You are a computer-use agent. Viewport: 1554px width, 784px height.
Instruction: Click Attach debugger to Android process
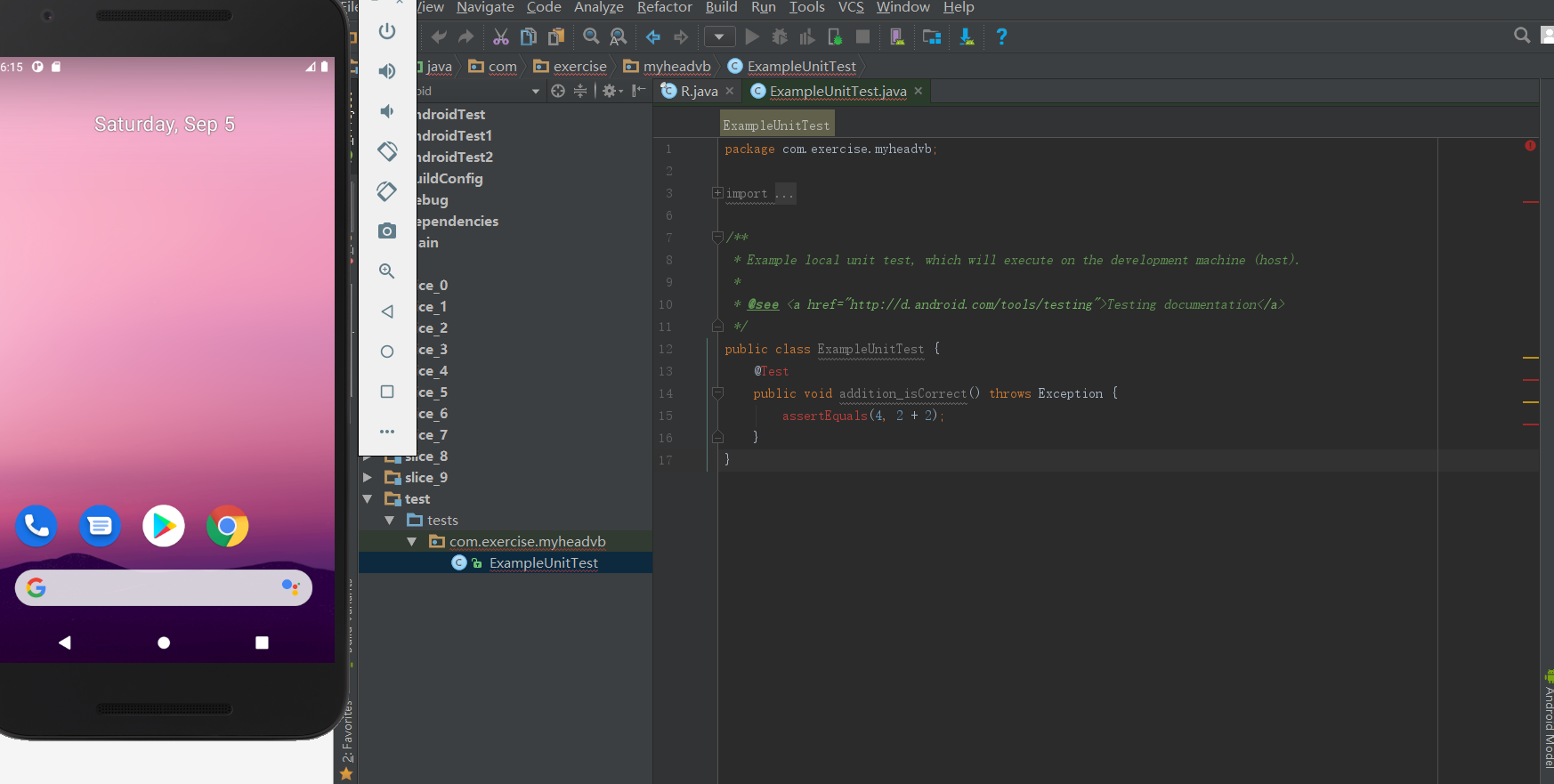click(835, 36)
